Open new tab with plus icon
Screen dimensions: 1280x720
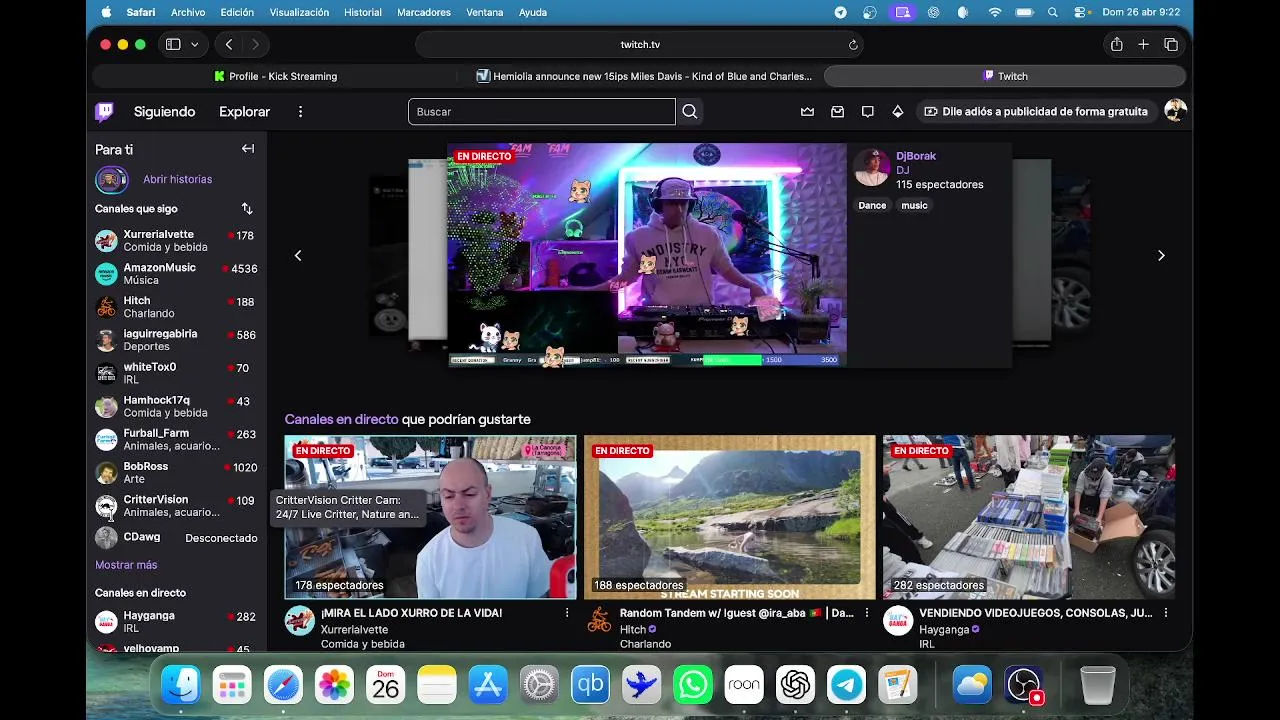point(1143,44)
